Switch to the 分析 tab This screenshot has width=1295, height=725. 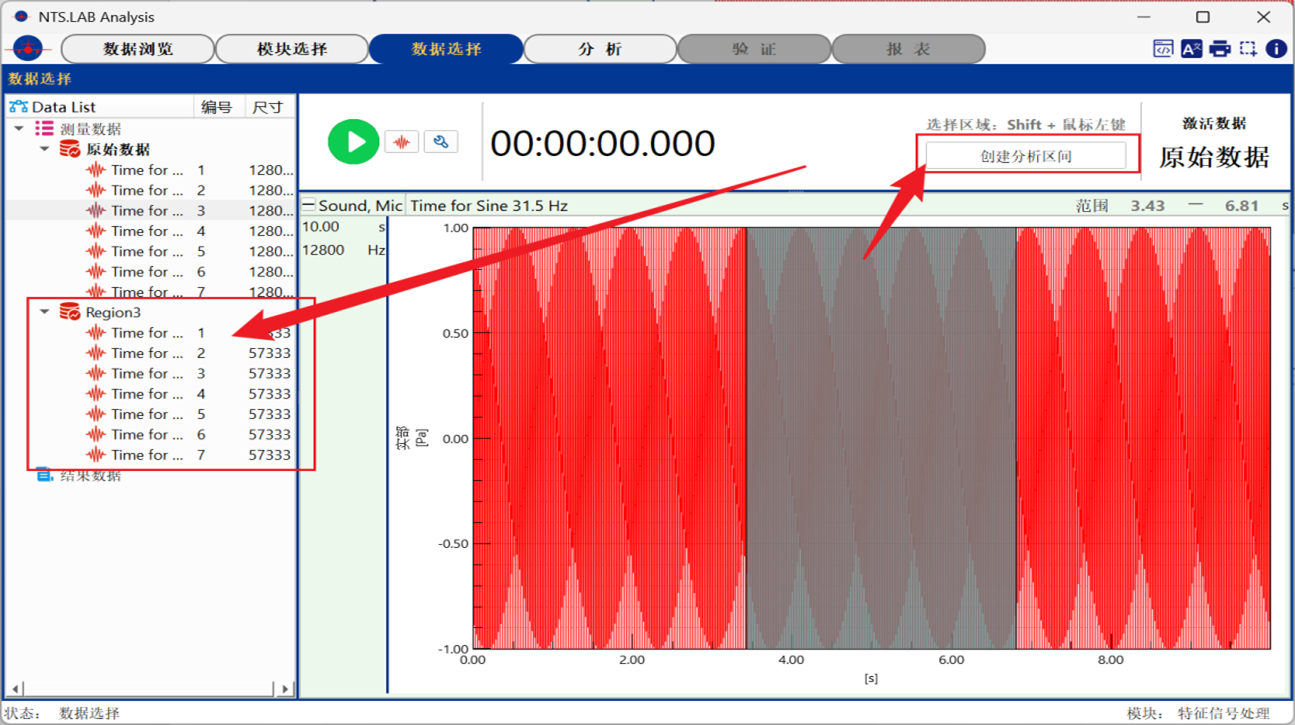coord(600,49)
